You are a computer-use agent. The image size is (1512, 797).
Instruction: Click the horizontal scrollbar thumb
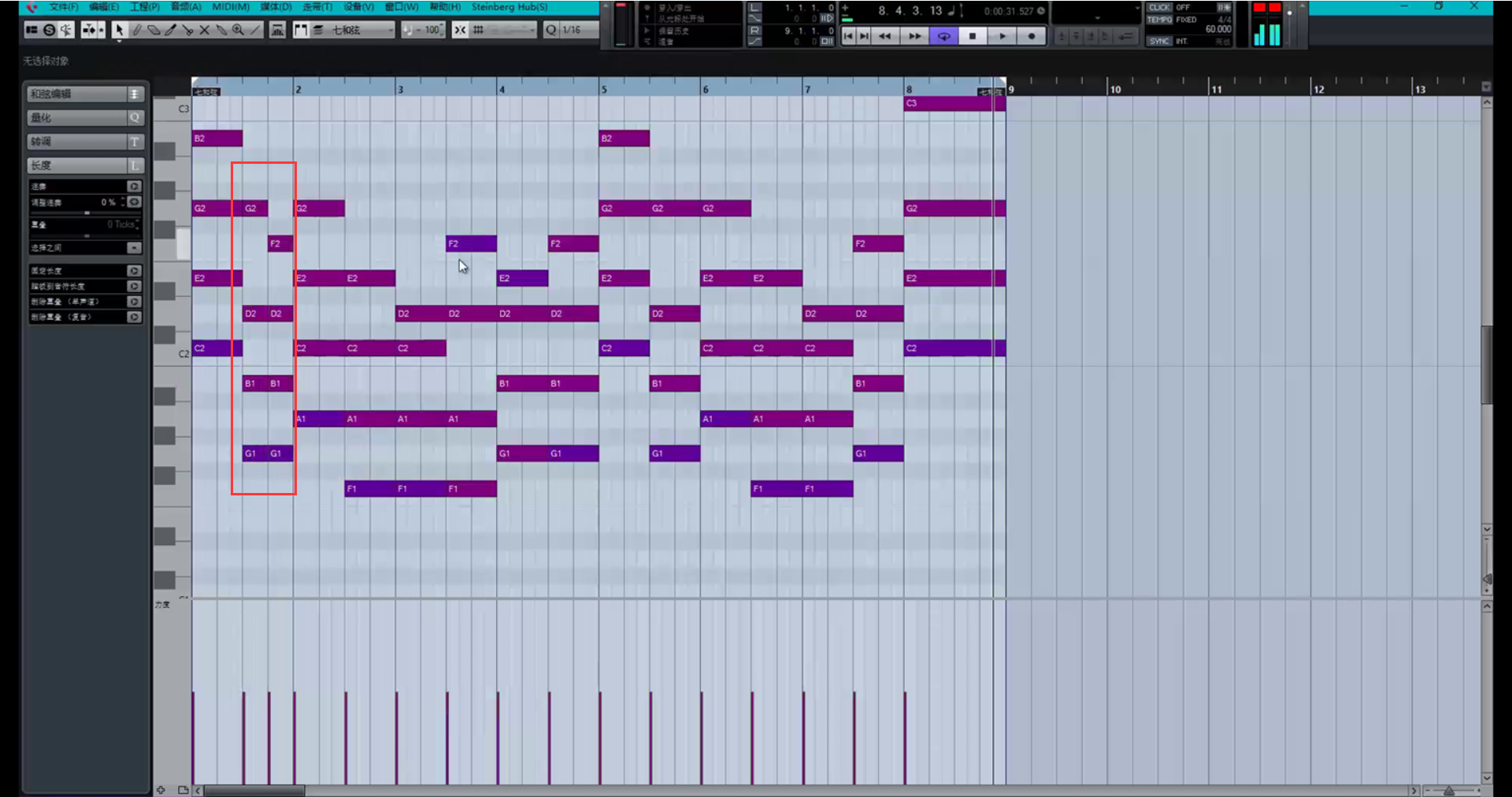[254, 791]
